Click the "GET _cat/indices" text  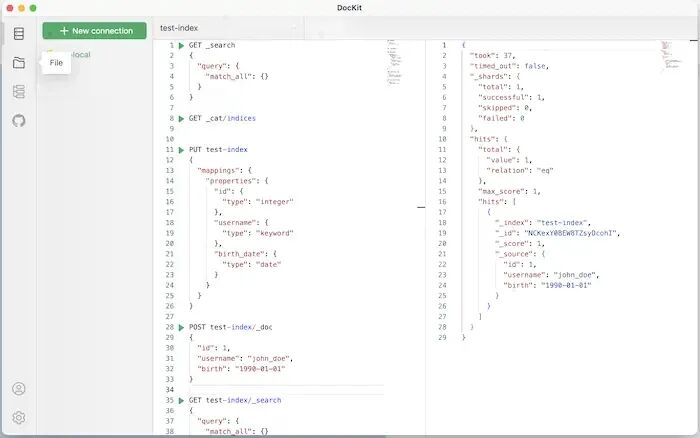tap(222, 118)
